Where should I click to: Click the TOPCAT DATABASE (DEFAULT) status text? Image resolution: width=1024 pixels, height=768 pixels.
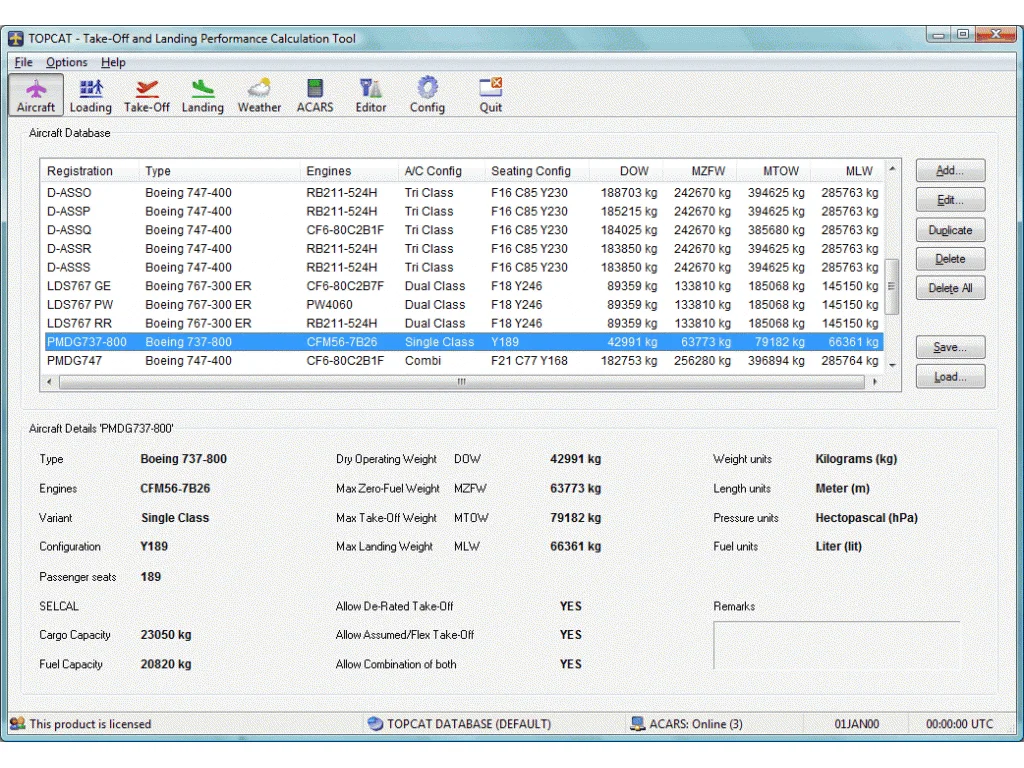click(469, 724)
